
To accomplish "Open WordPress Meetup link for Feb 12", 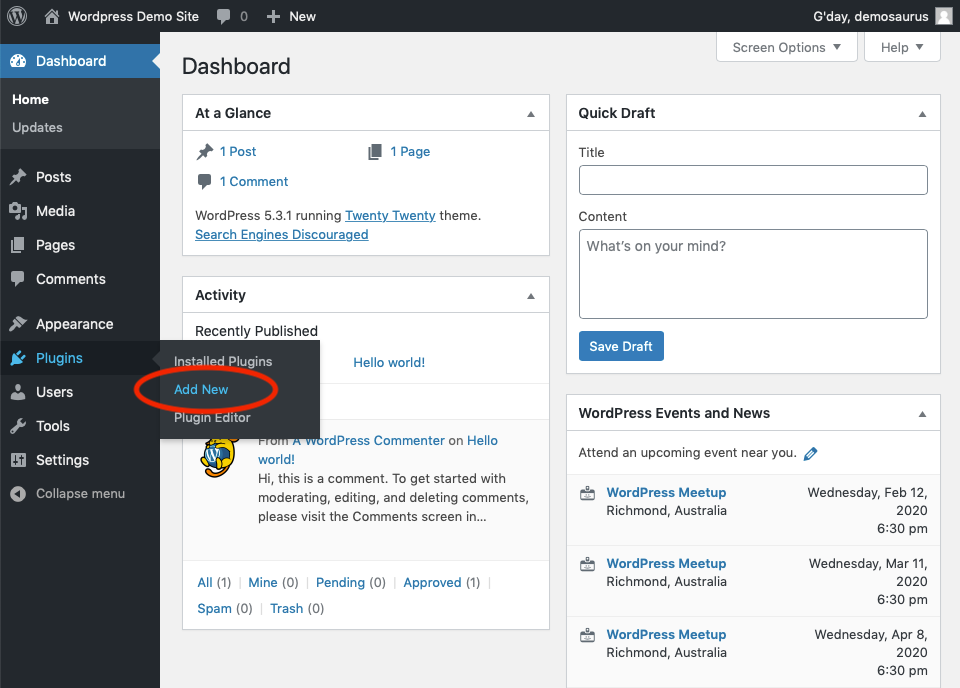I will pos(666,493).
